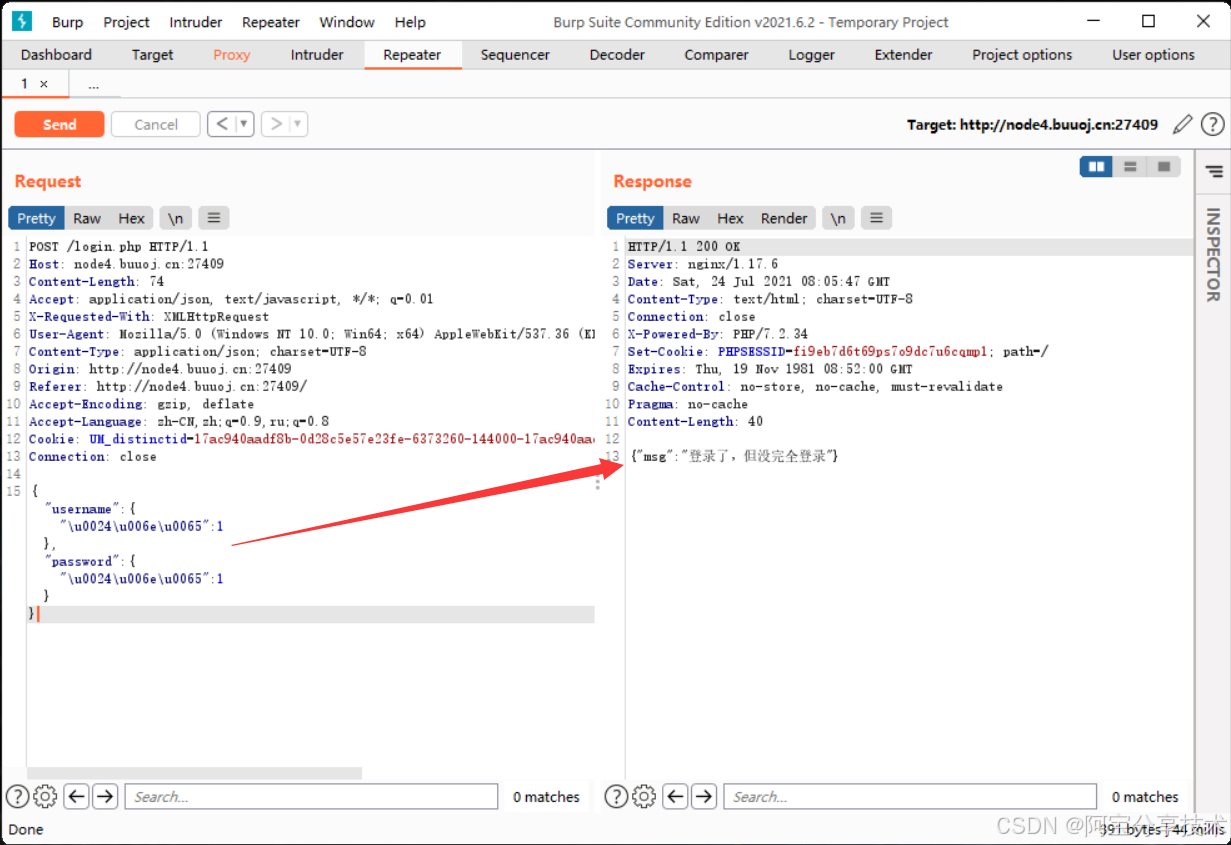The image size is (1231, 845).
Task: Click the HTTP/1.1 200 OK line
Action: (684, 247)
